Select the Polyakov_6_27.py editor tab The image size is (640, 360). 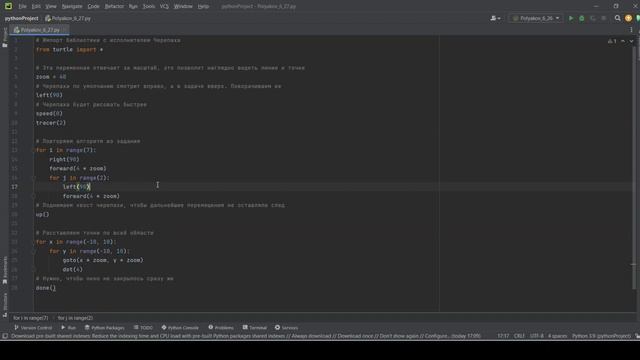[40, 30]
